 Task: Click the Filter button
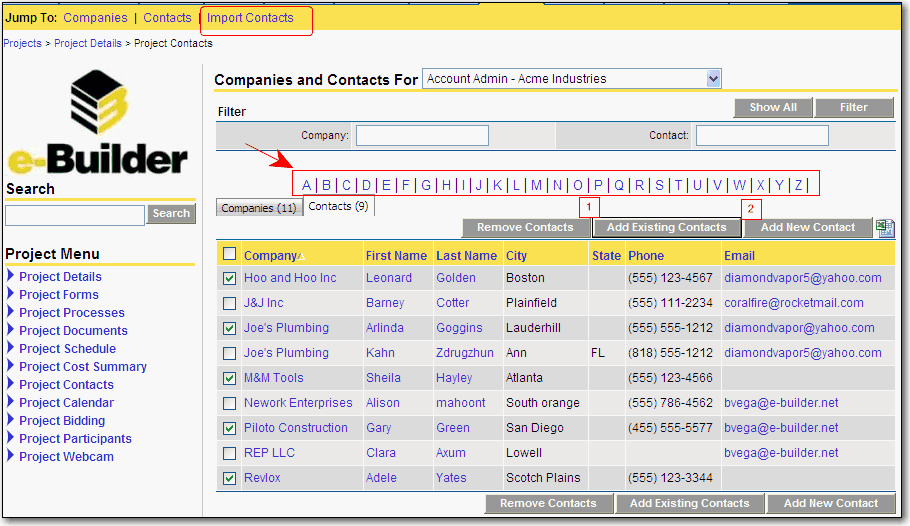(854, 107)
